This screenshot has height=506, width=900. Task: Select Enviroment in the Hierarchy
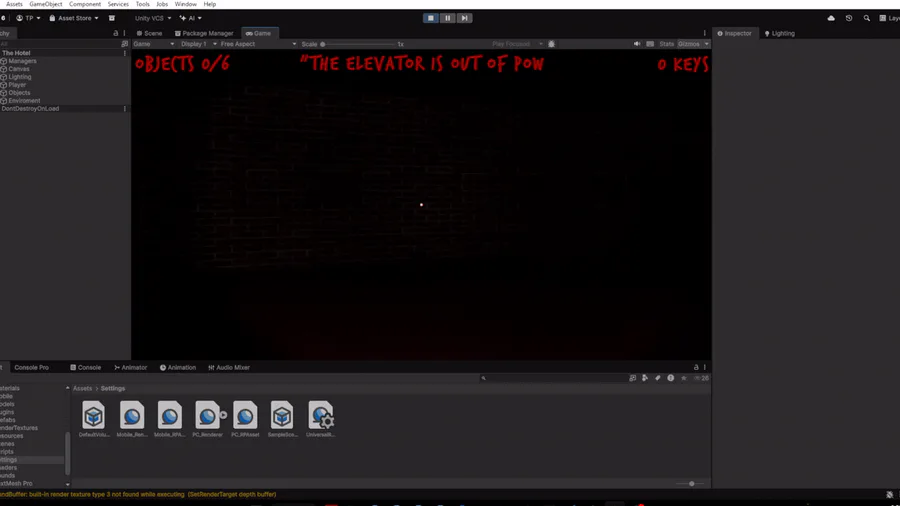24,101
